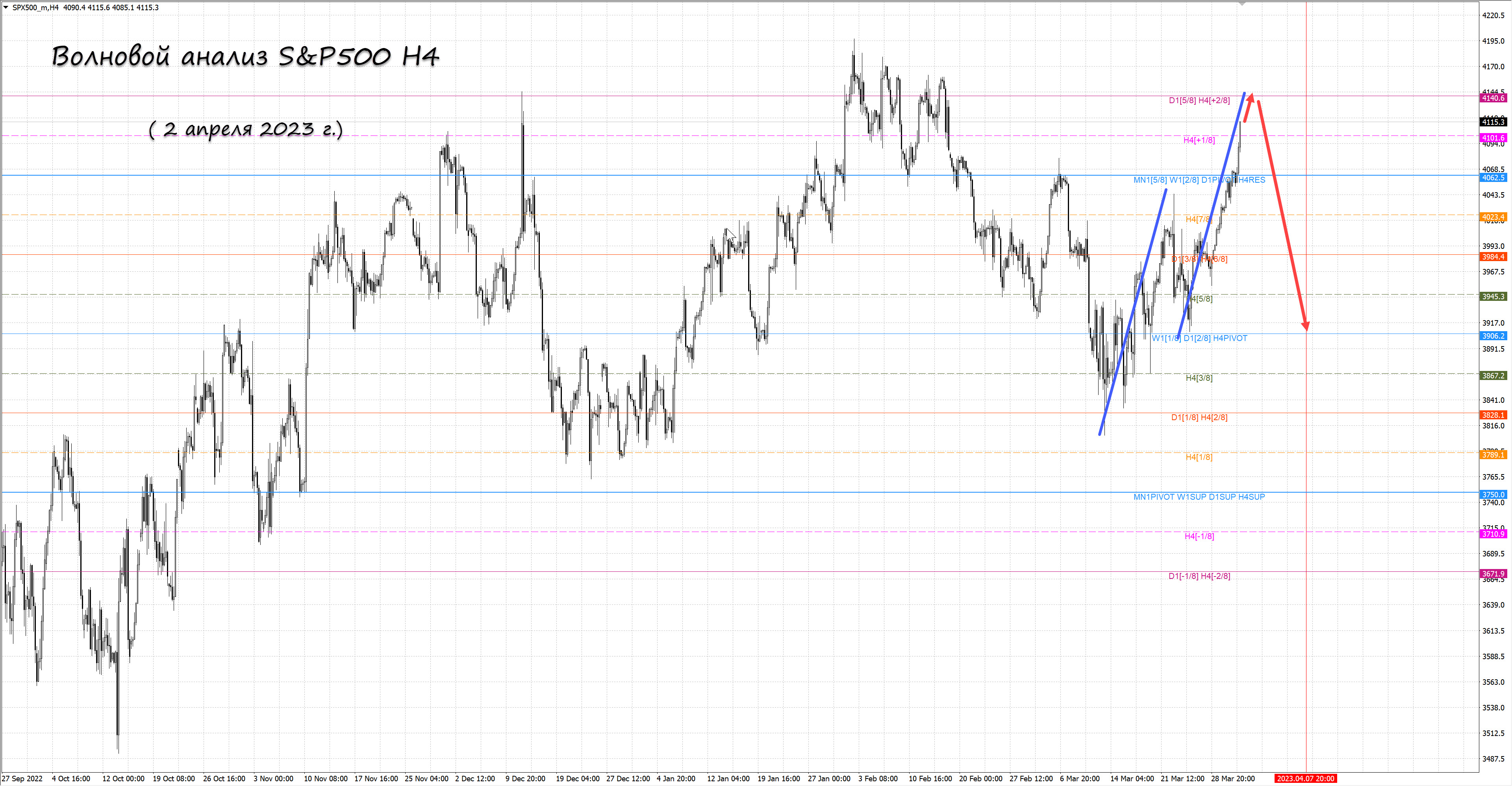Click the gray chart shift triangle at the chart top
This screenshot has height=786, width=1512.
1242,4
